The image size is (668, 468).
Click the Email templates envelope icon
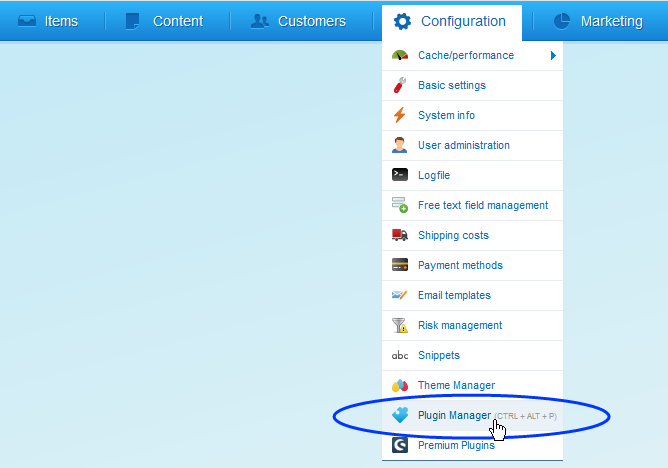pyautogui.click(x=400, y=295)
